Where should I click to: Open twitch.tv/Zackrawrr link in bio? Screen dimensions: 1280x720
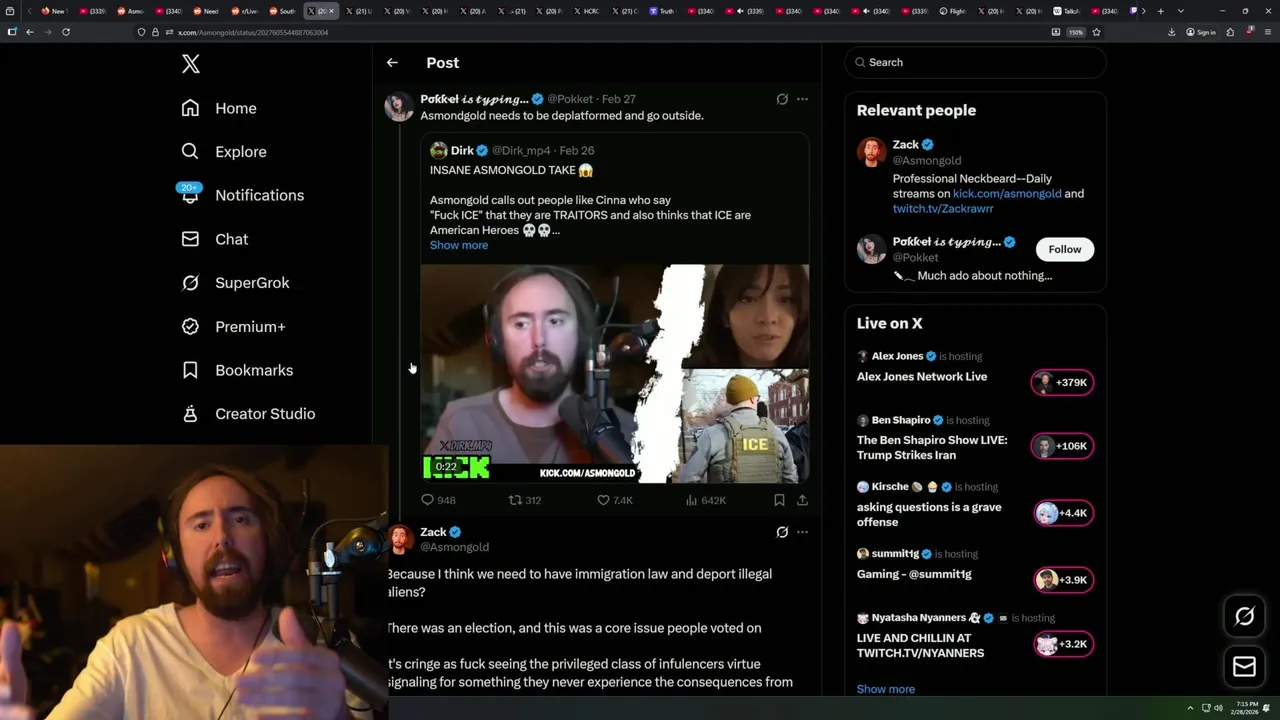pyautogui.click(x=943, y=209)
